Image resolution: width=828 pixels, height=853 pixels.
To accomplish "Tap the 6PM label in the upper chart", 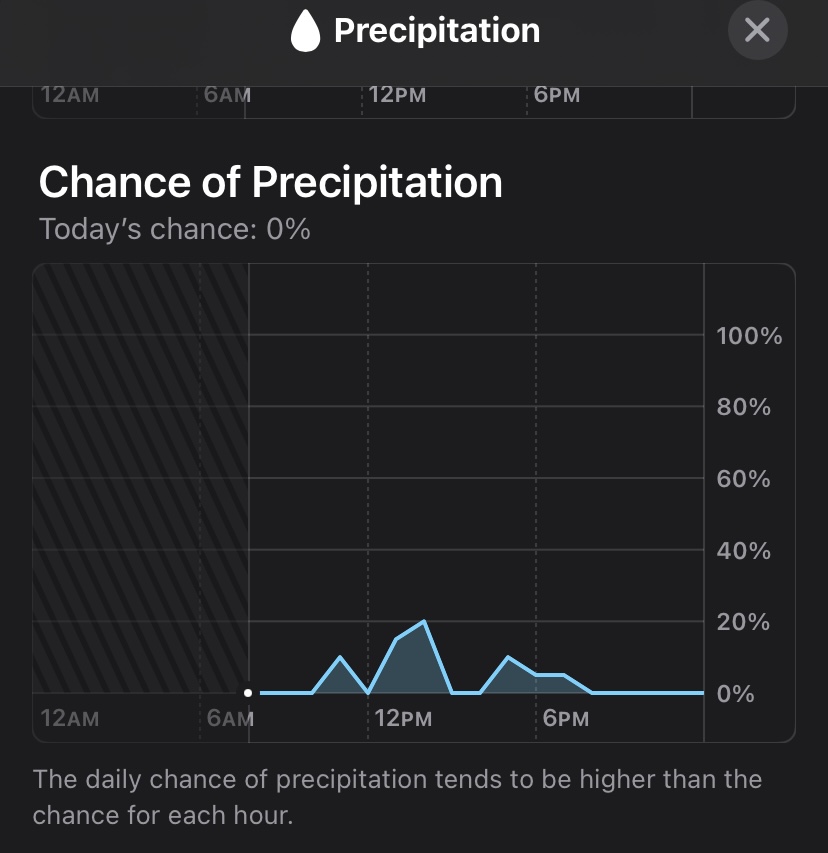I will pos(557,95).
